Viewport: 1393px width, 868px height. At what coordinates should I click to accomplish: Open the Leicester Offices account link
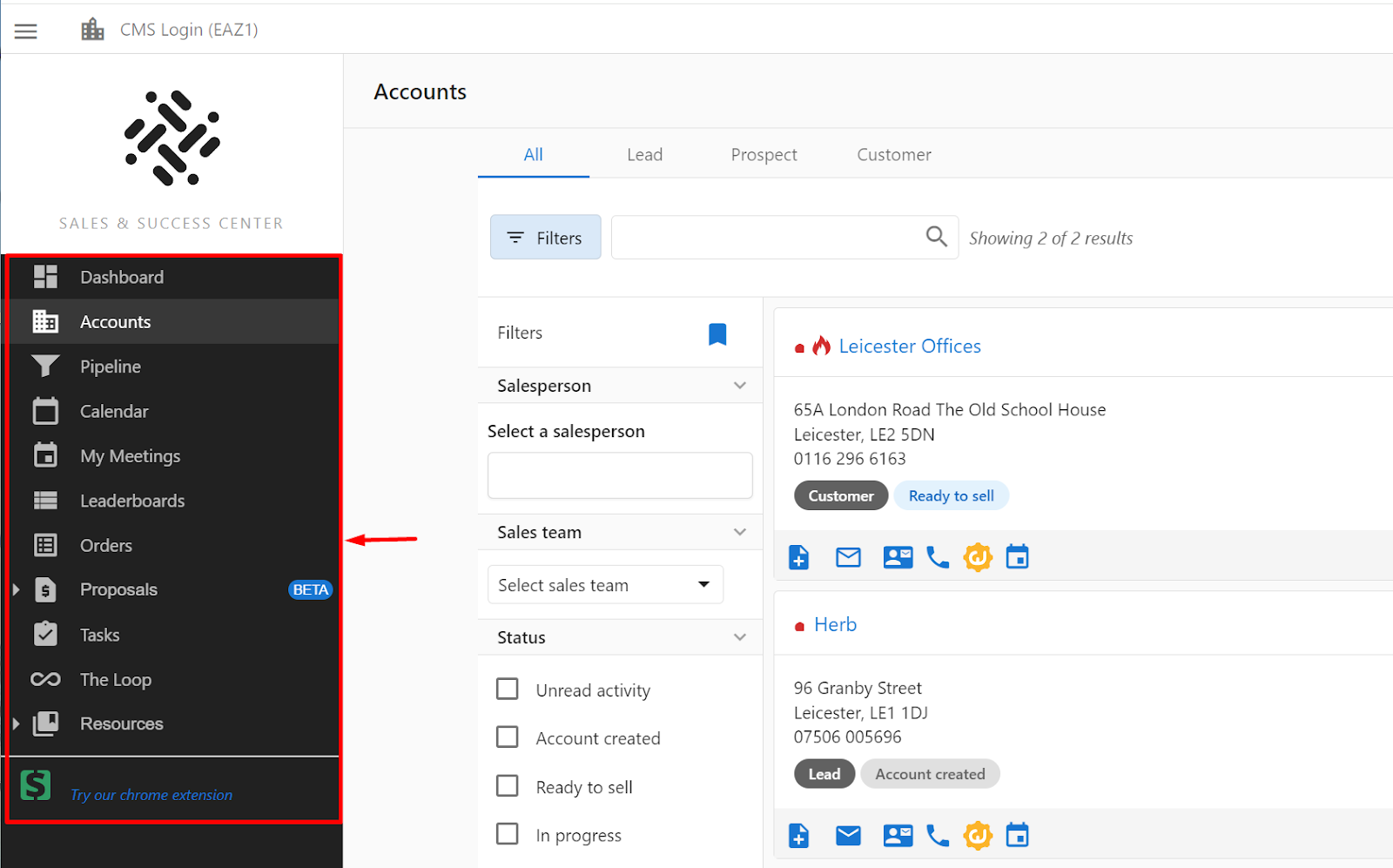coord(910,347)
